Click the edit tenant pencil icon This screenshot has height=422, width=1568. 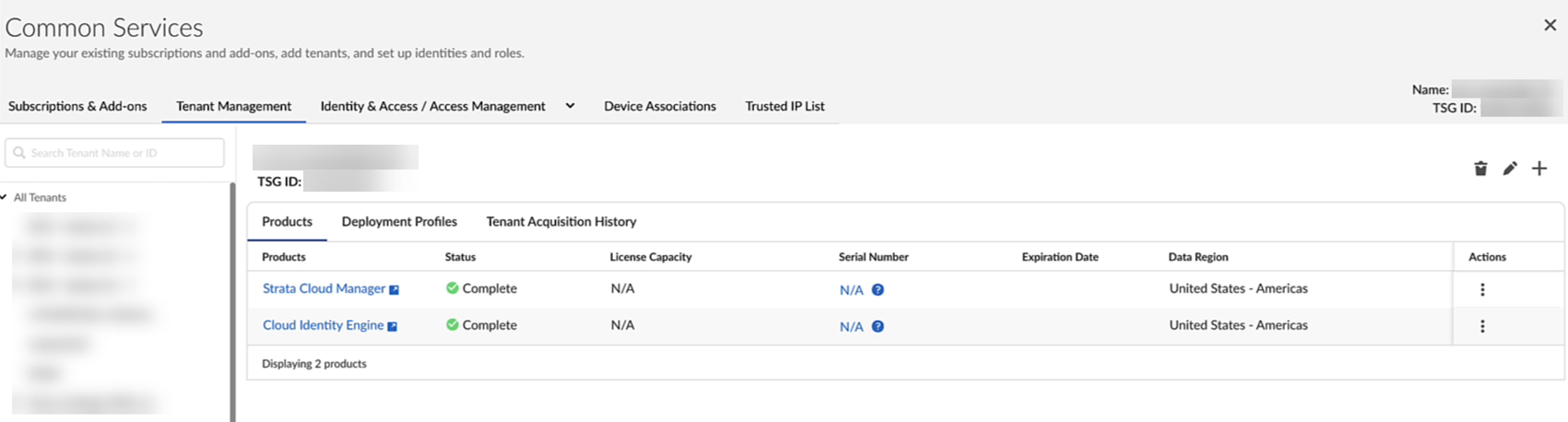(x=1510, y=169)
